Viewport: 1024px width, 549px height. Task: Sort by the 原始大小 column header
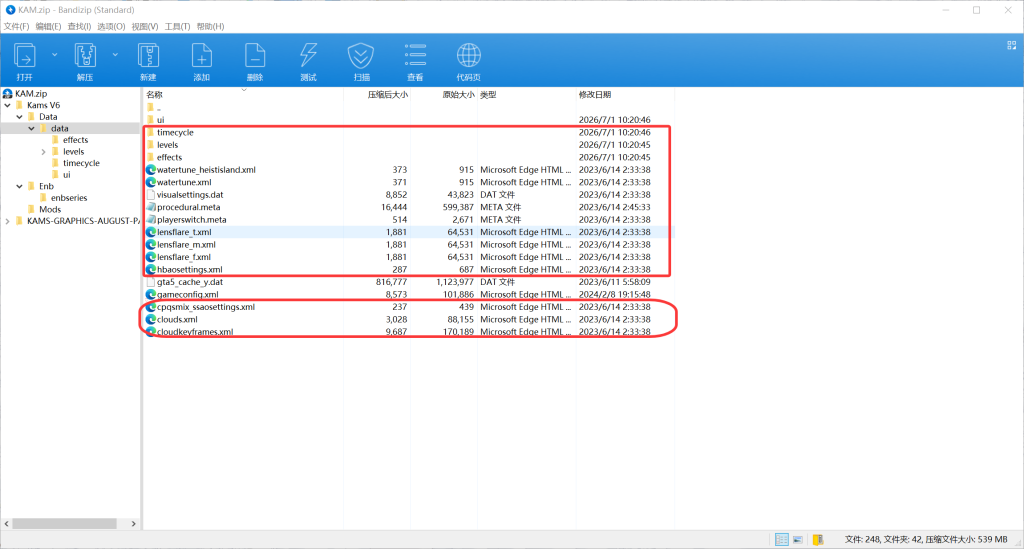458,95
